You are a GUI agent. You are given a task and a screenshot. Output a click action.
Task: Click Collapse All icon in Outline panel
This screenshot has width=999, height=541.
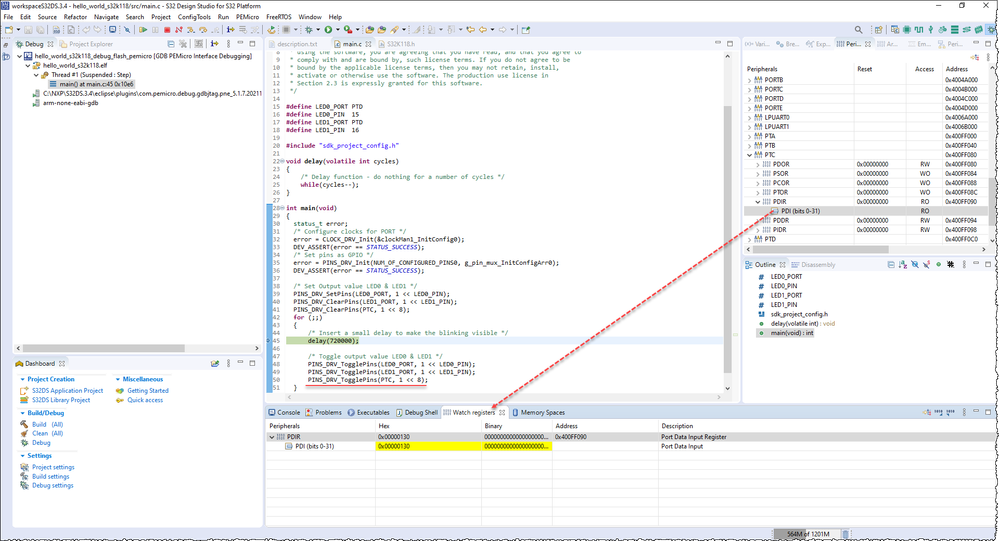(891, 264)
